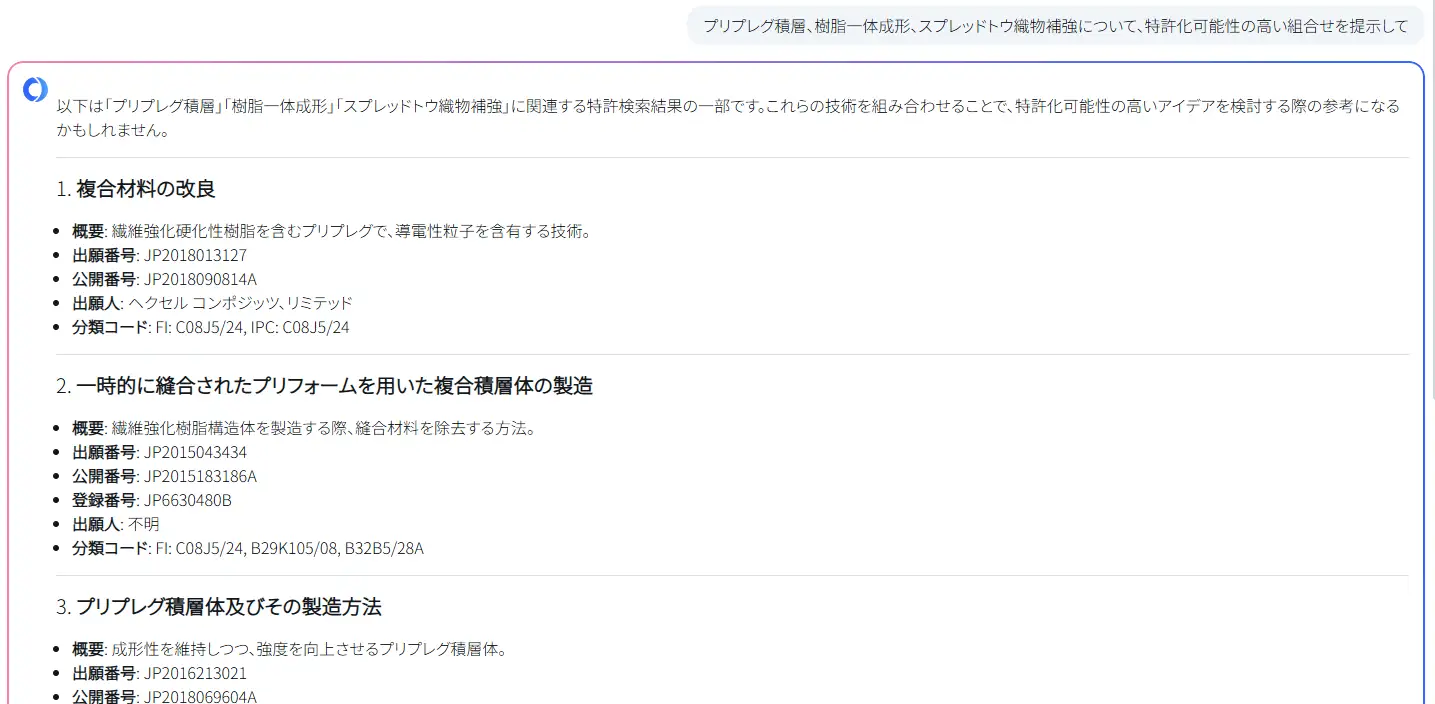Click application number JP2015043434
Image resolution: width=1435 pixels, height=704 pixels.
[x=194, y=453]
